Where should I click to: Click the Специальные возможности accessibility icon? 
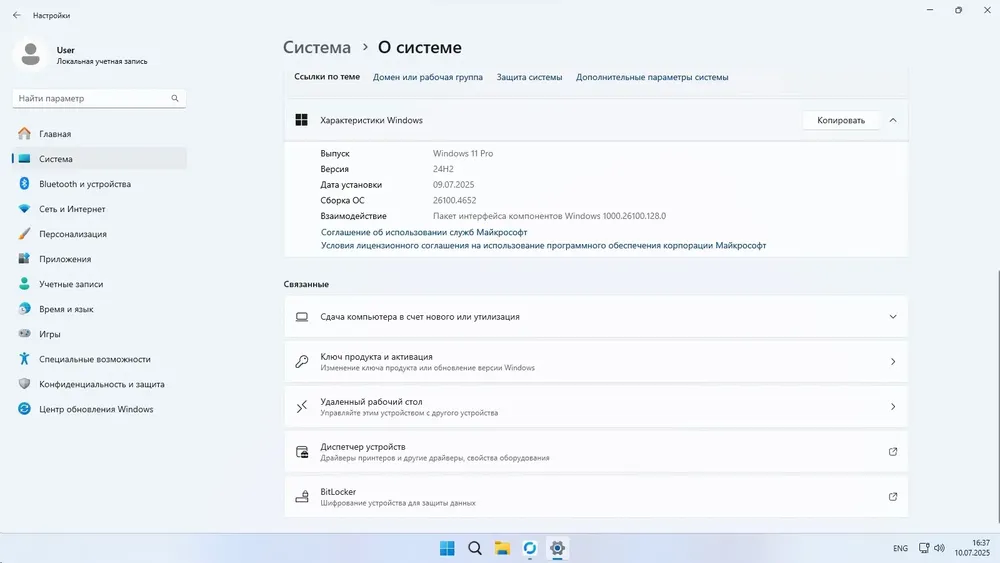[x=24, y=358]
